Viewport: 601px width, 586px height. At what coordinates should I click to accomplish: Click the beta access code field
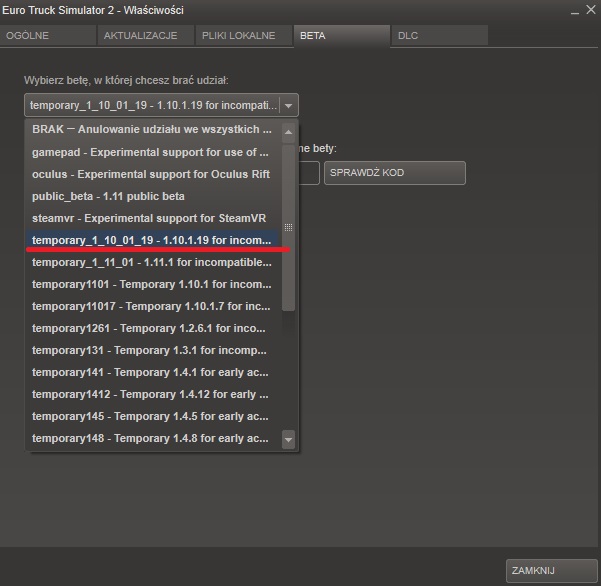[309, 173]
